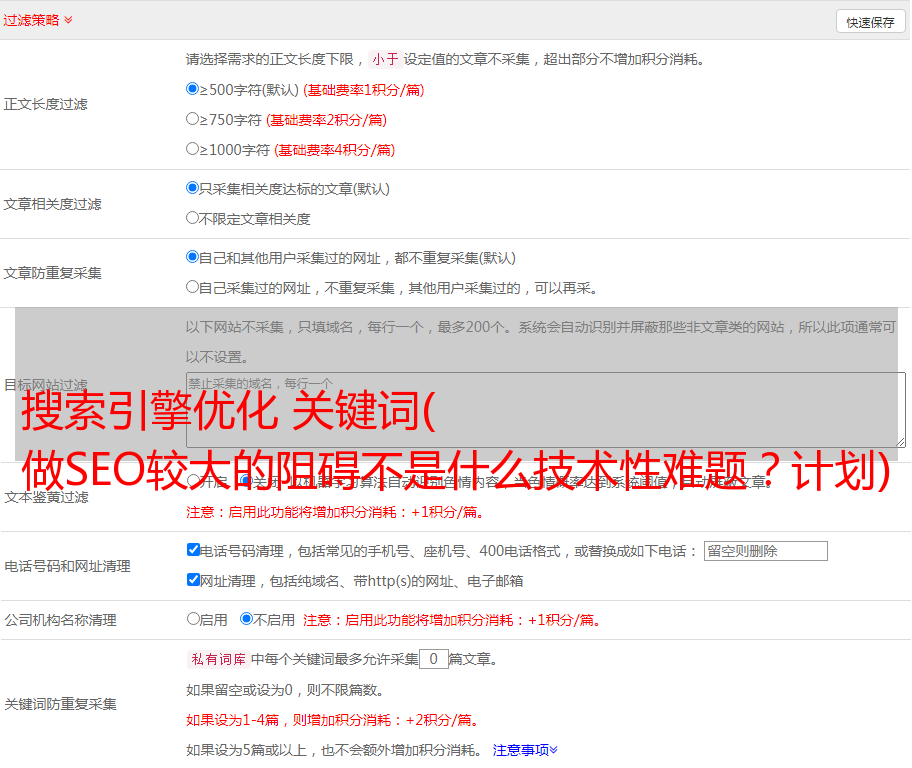Select 不限定文章相关度 radio button
The image size is (912, 768).
pos(192,218)
